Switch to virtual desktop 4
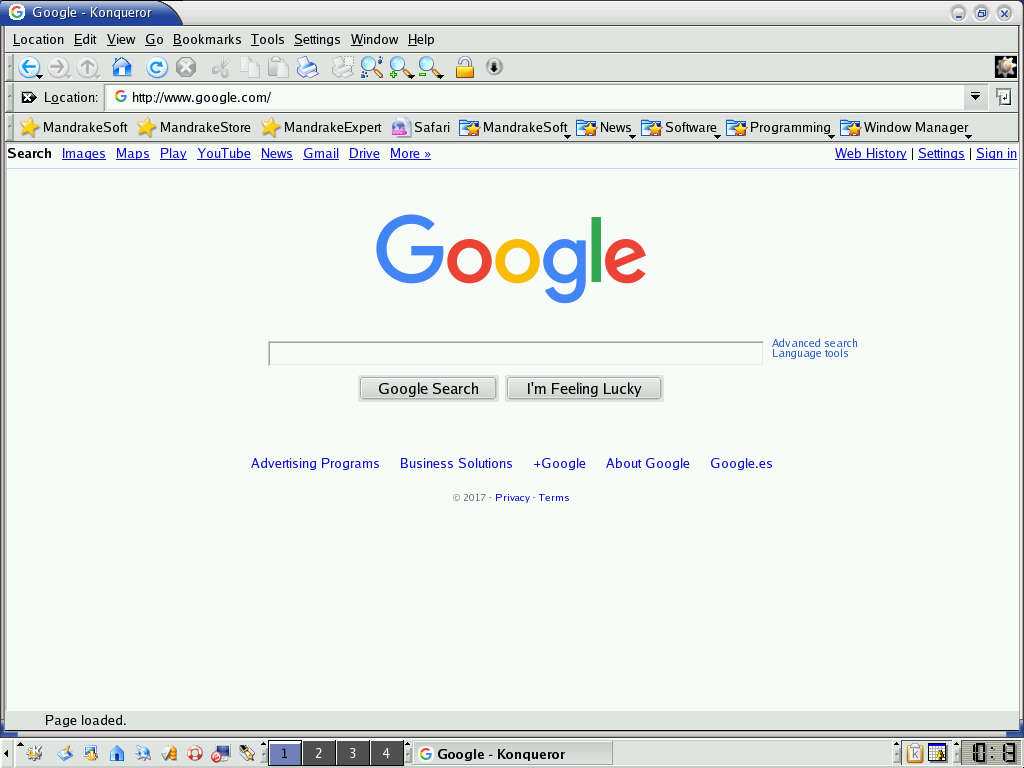Screen dimensions: 1024x768 coord(386,754)
